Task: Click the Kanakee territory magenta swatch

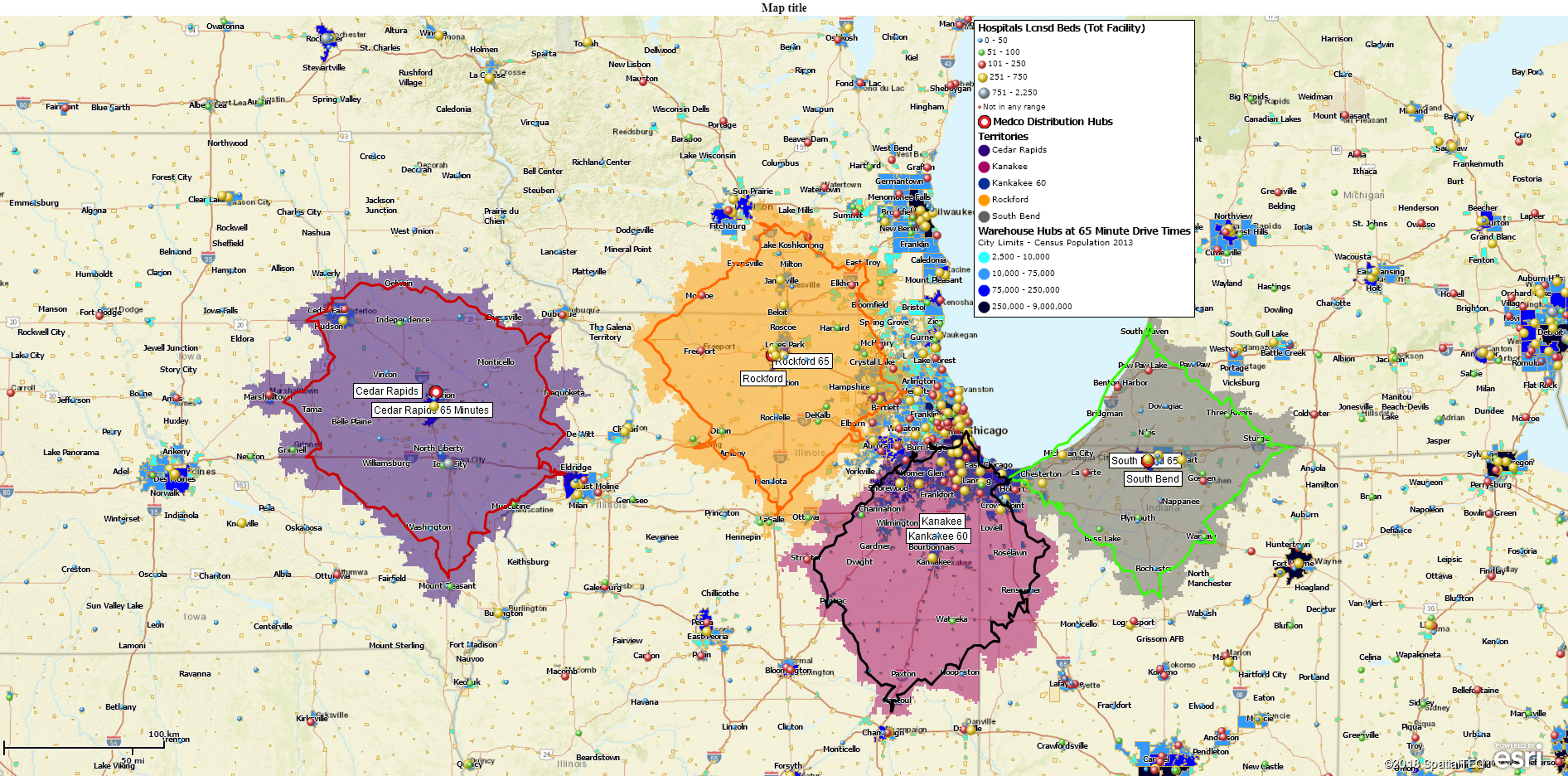Action: 984,166
